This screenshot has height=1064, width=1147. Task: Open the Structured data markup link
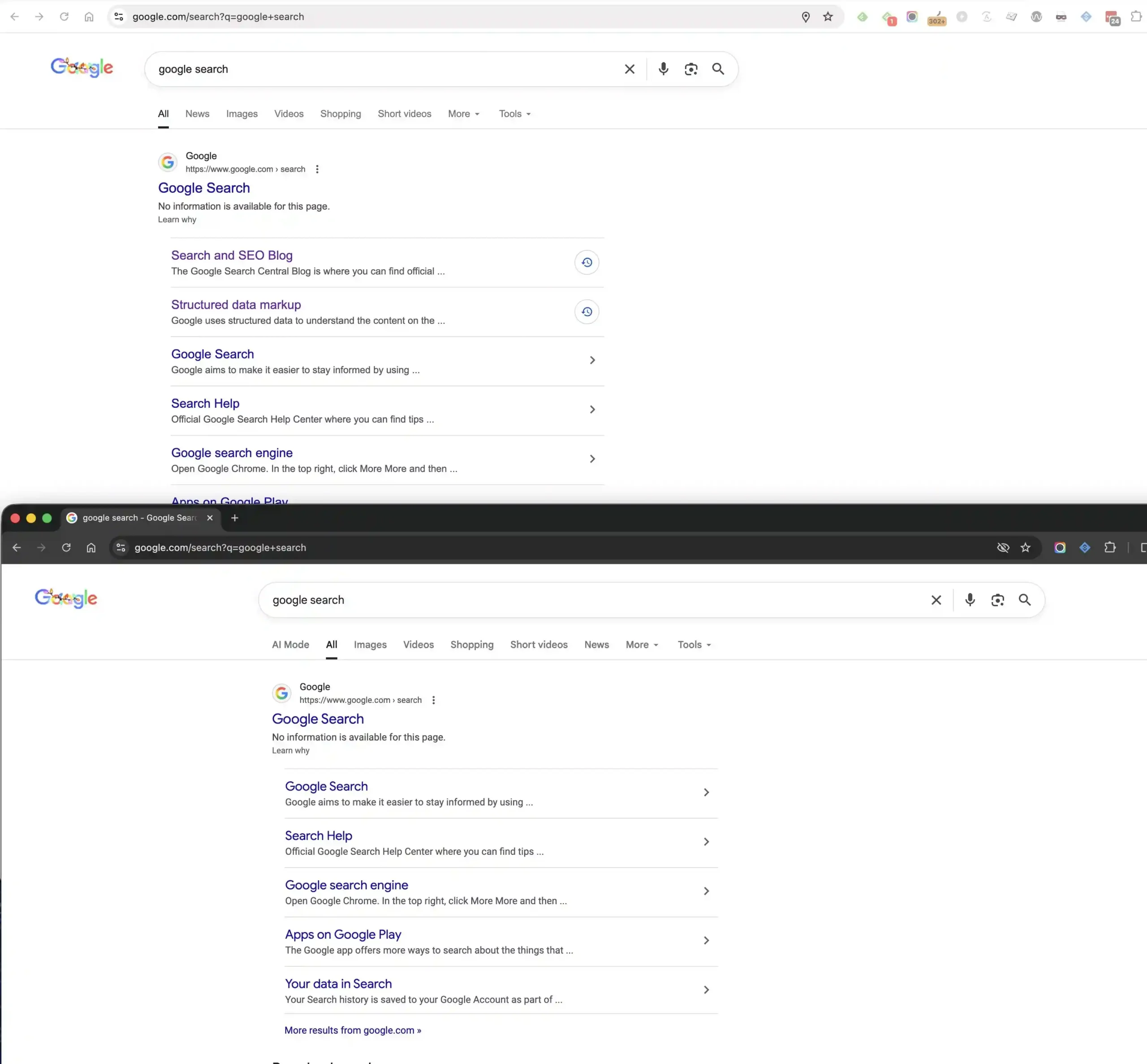[x=236, y=305]
